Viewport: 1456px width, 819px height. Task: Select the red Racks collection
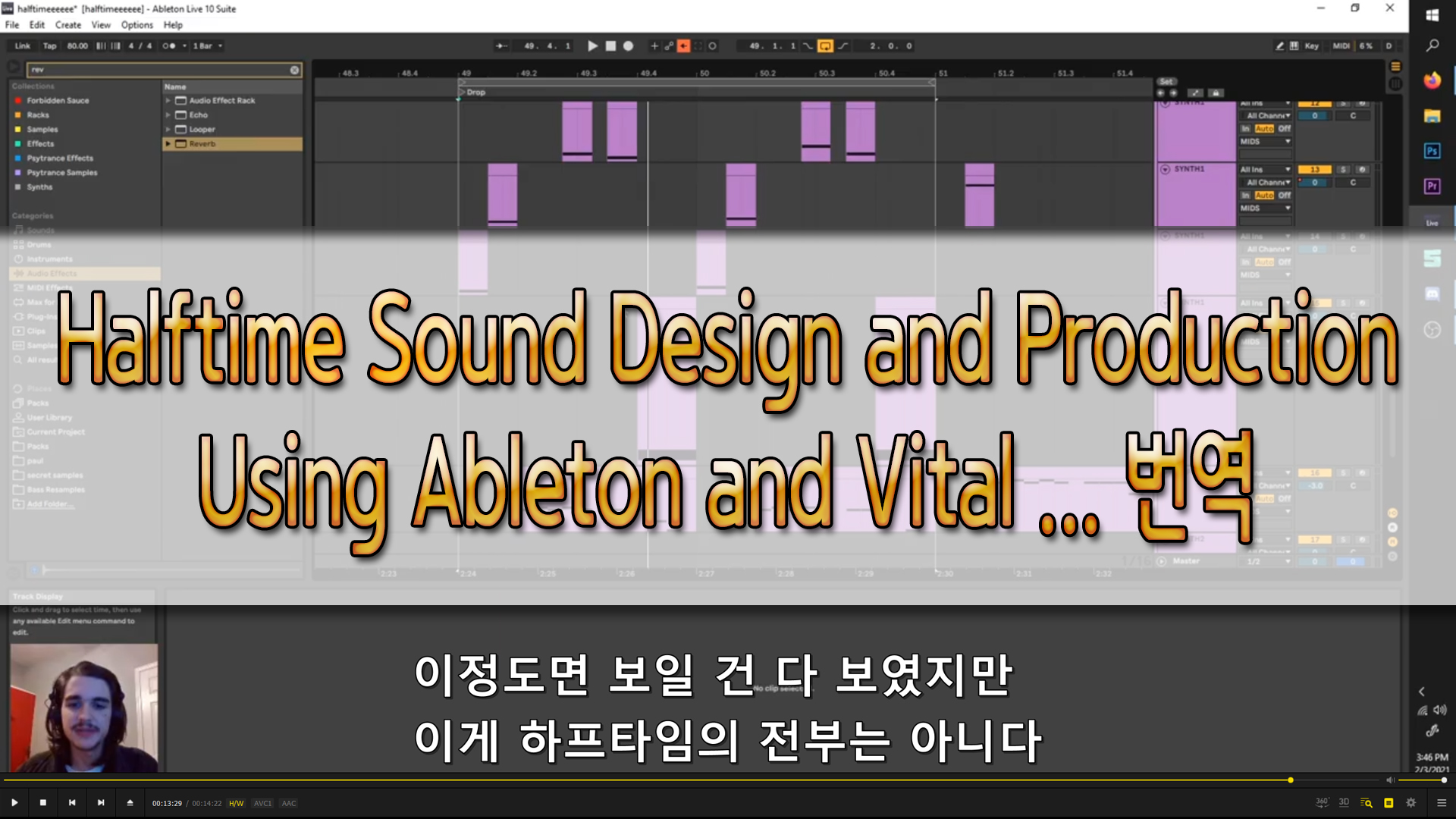[x=38, y=115]
